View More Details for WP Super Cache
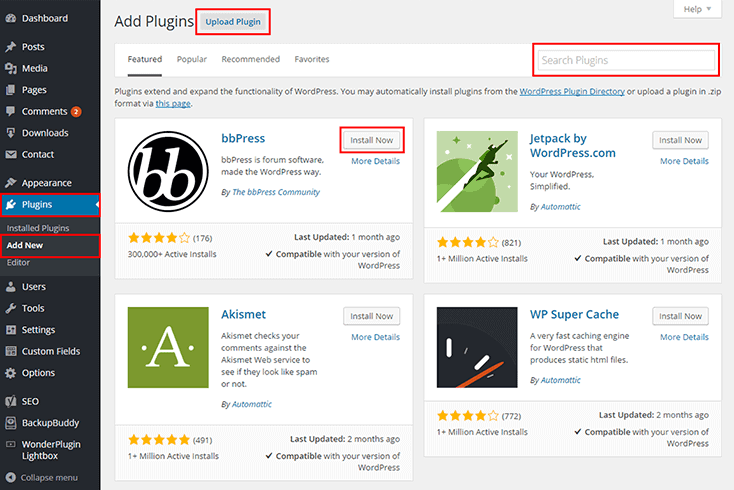Image resolution: width=734 pixels, height=490 pixels. (x=684, y=337)
